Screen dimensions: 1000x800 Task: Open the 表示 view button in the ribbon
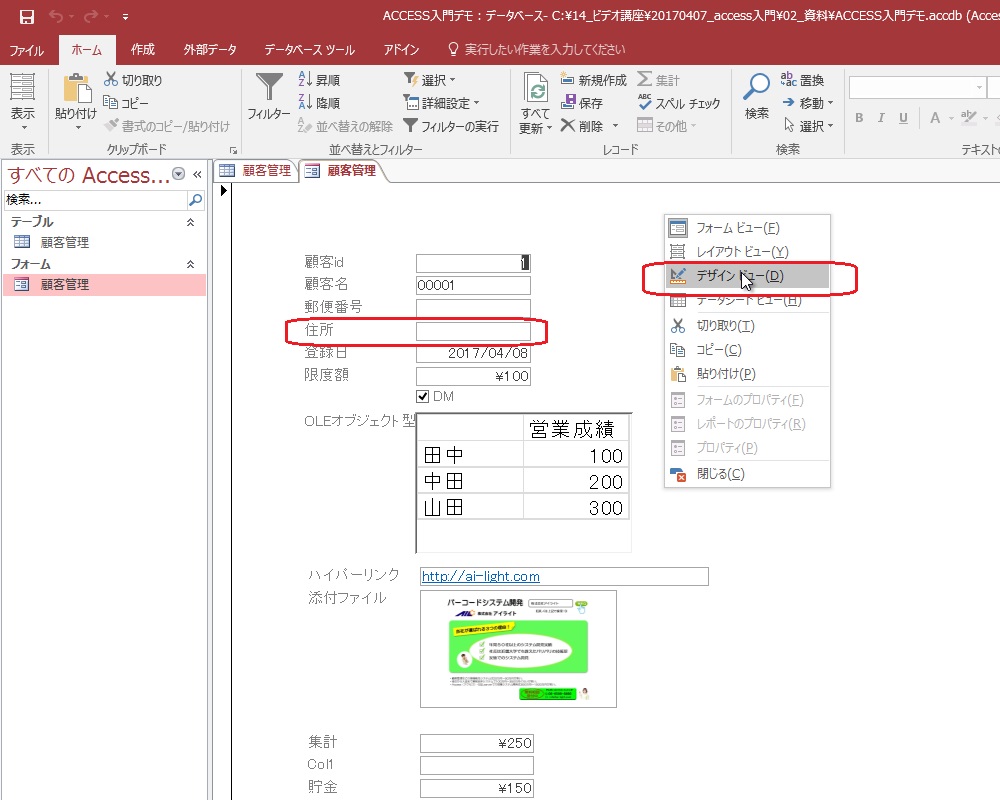tap(22, 102)
